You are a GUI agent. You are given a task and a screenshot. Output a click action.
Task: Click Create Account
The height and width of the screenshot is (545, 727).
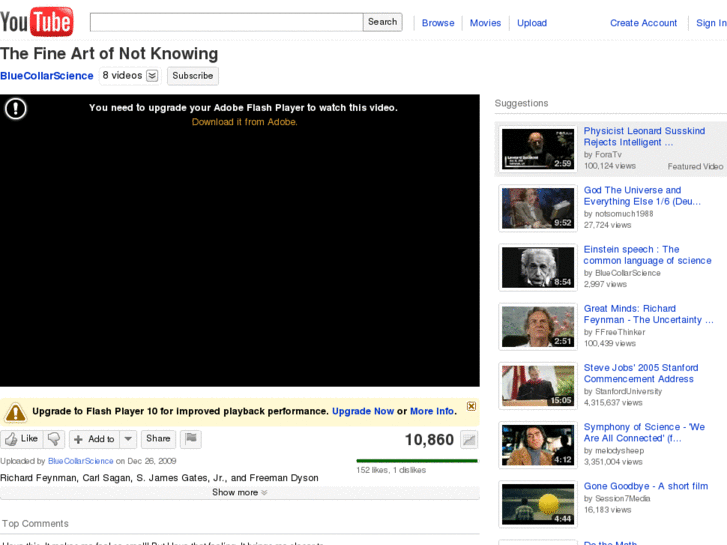tap(643, 23)
